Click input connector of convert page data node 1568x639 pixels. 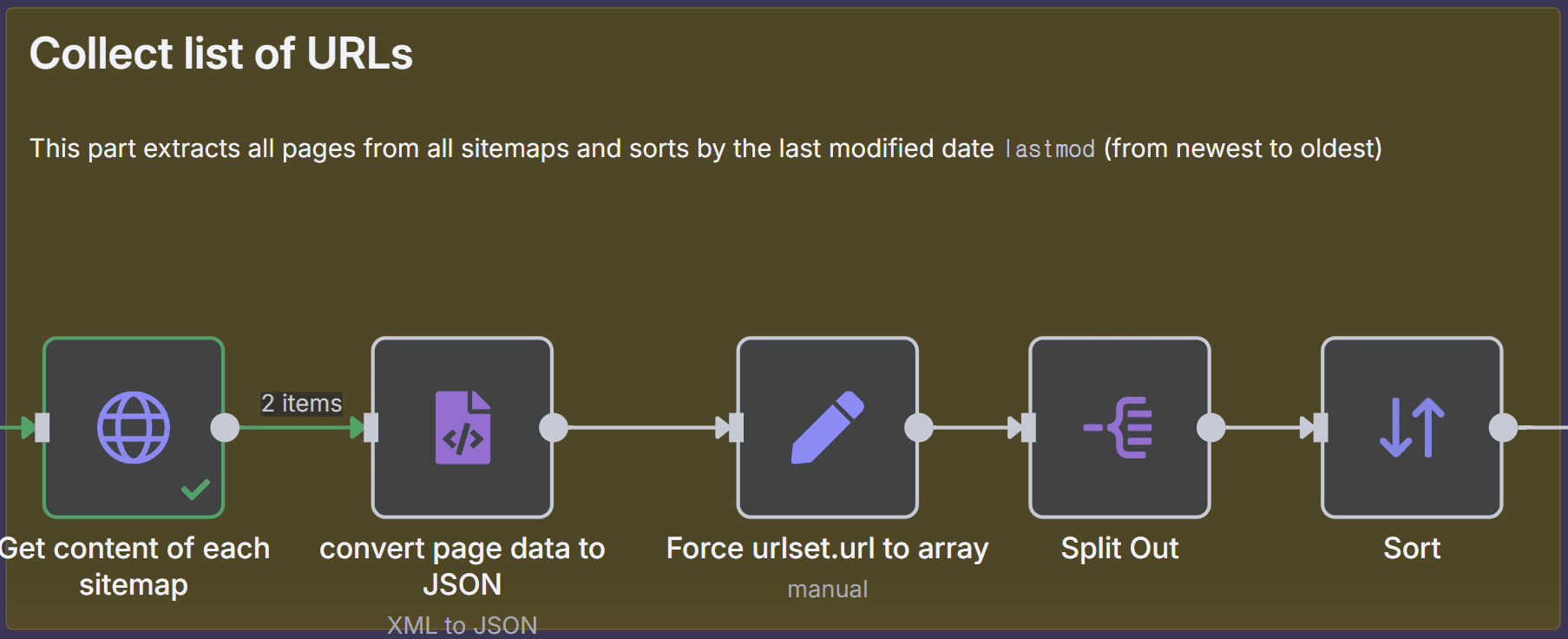(x=371, y=427)
